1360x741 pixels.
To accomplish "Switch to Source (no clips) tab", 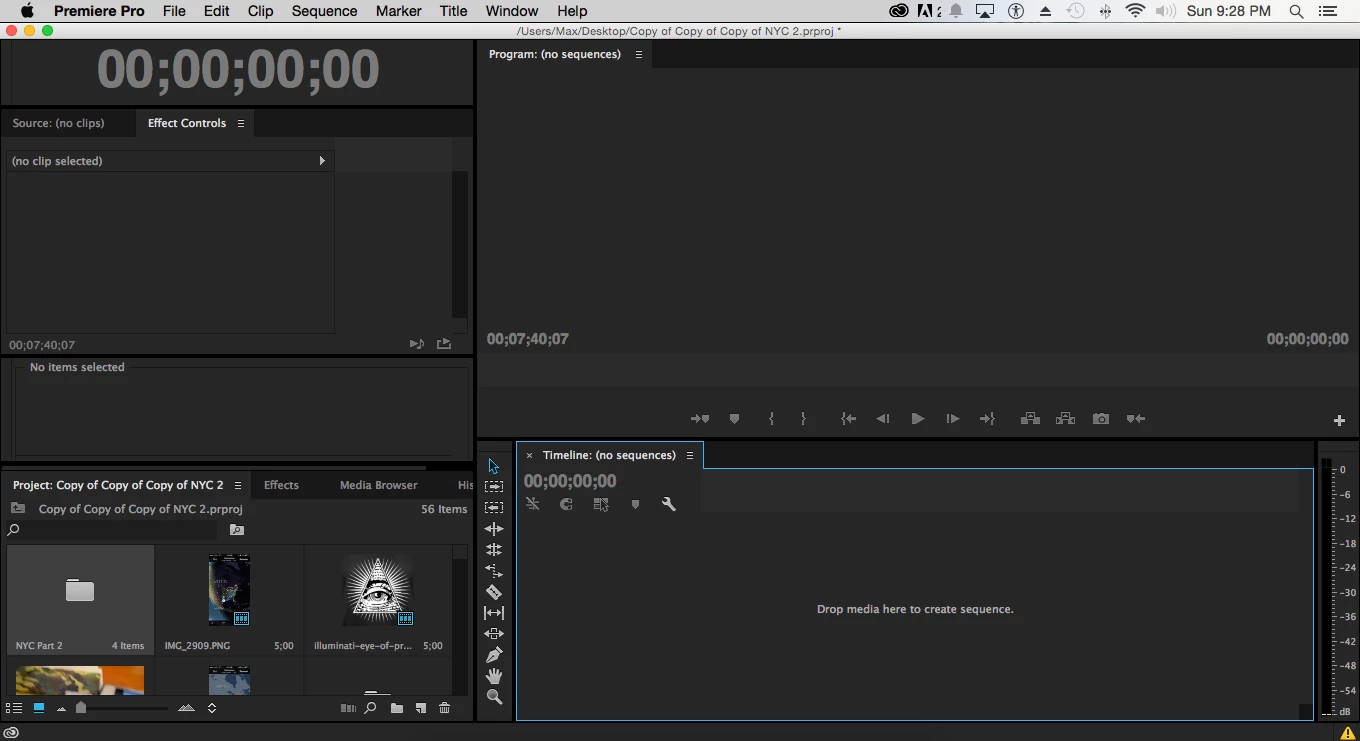I will [x=58, y=123].
